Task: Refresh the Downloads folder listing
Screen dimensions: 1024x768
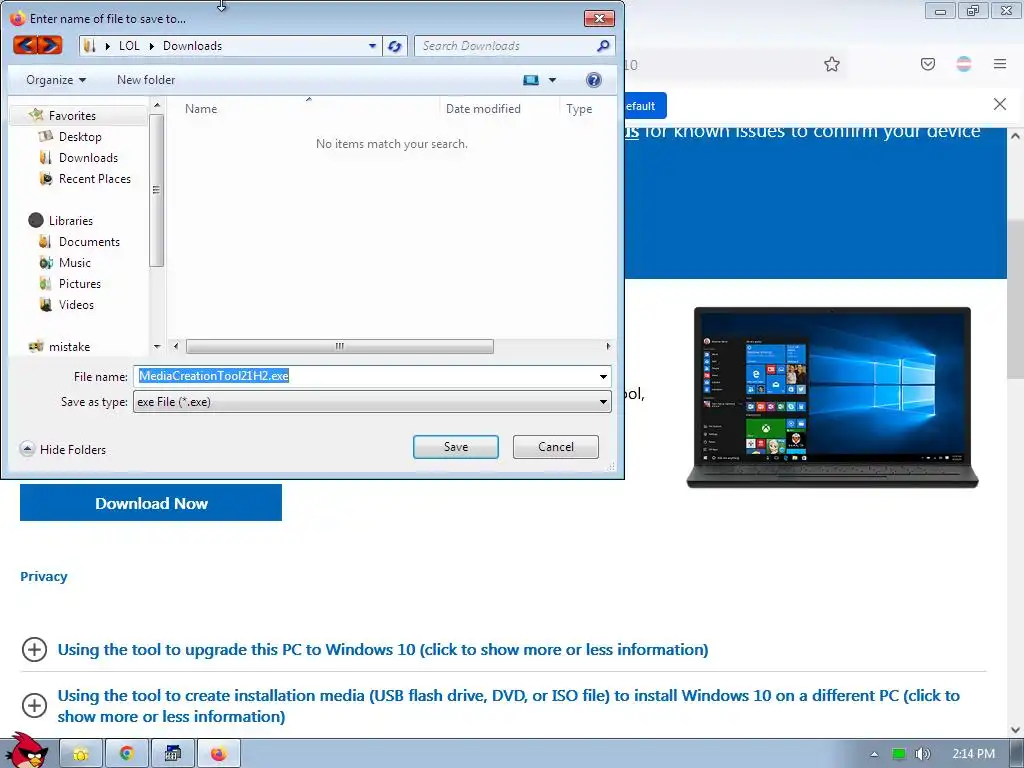Action: click(394, 46)
